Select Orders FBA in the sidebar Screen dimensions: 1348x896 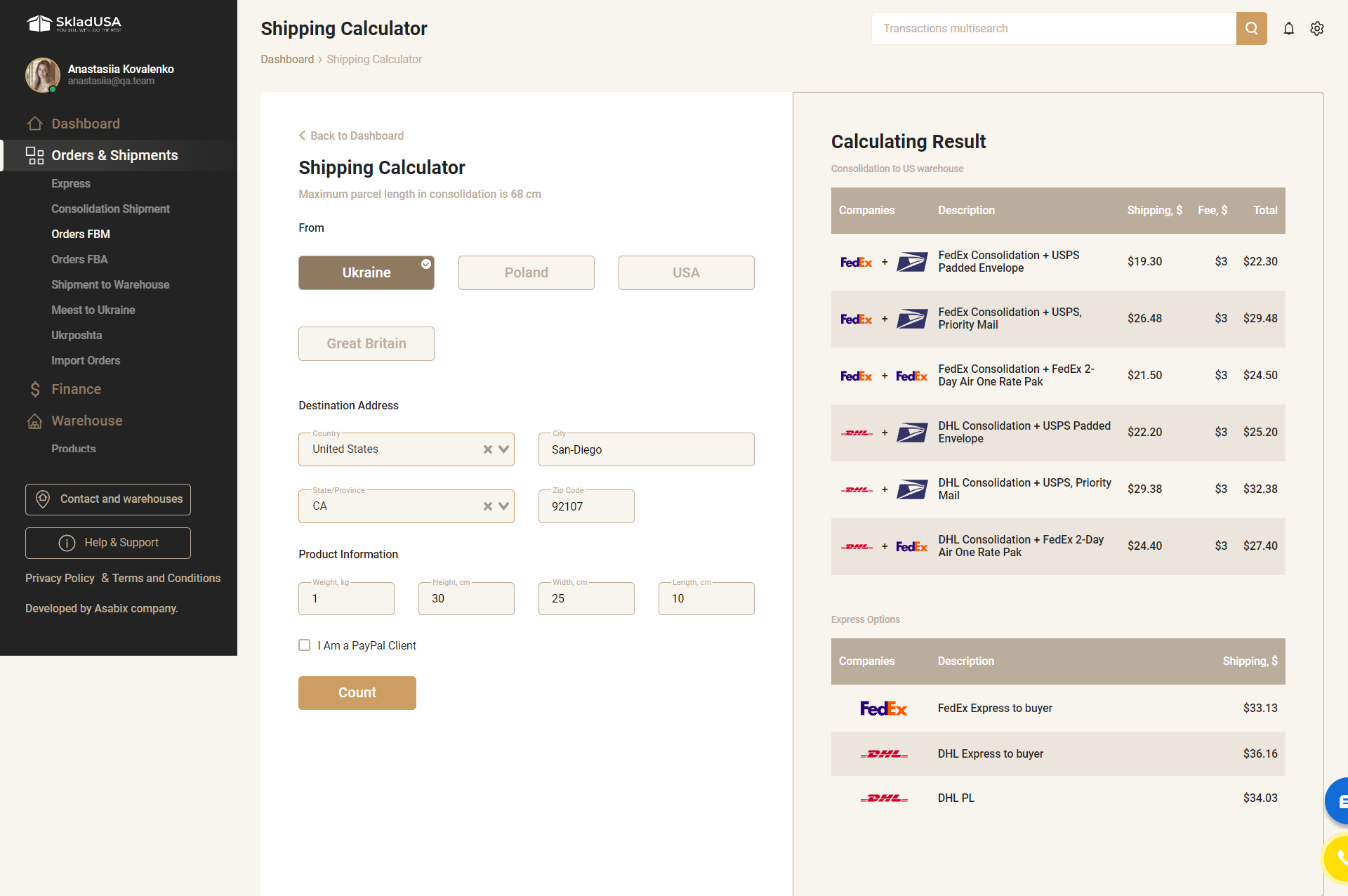(79, 259)
